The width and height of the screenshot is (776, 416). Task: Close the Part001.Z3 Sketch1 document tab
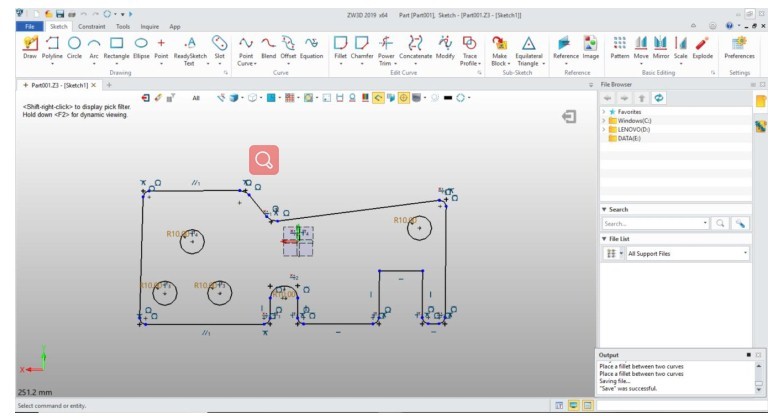94,85
